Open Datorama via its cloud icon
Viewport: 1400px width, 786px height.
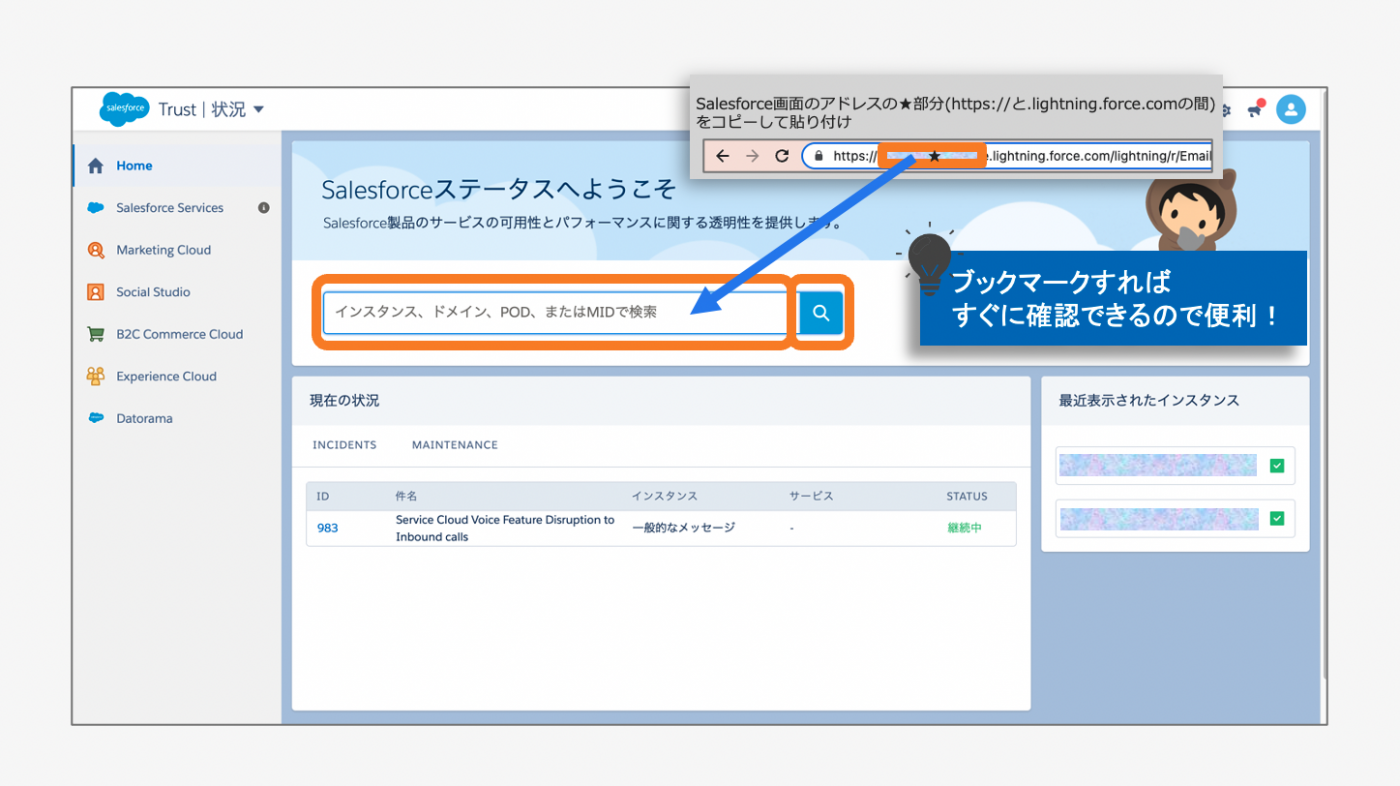(x=96, y=418)
